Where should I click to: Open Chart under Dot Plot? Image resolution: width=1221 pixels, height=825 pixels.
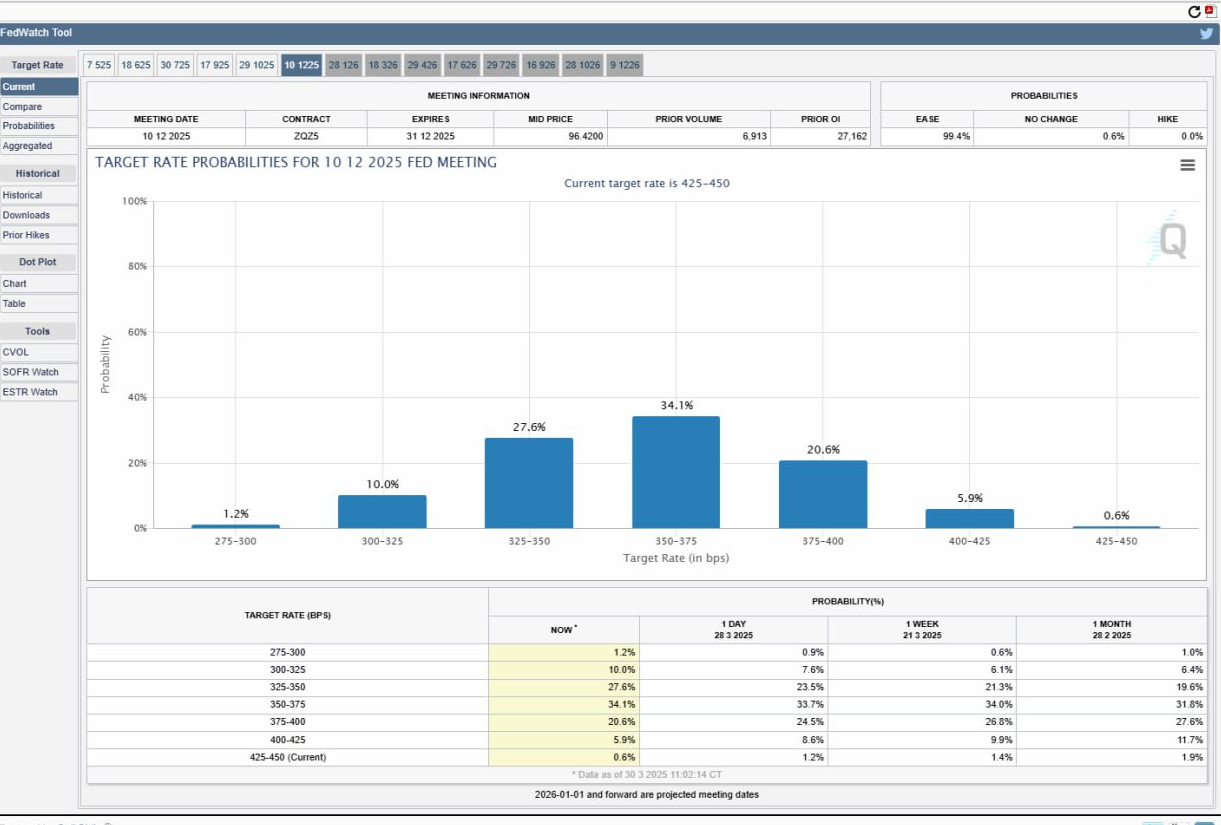(39, 284)
